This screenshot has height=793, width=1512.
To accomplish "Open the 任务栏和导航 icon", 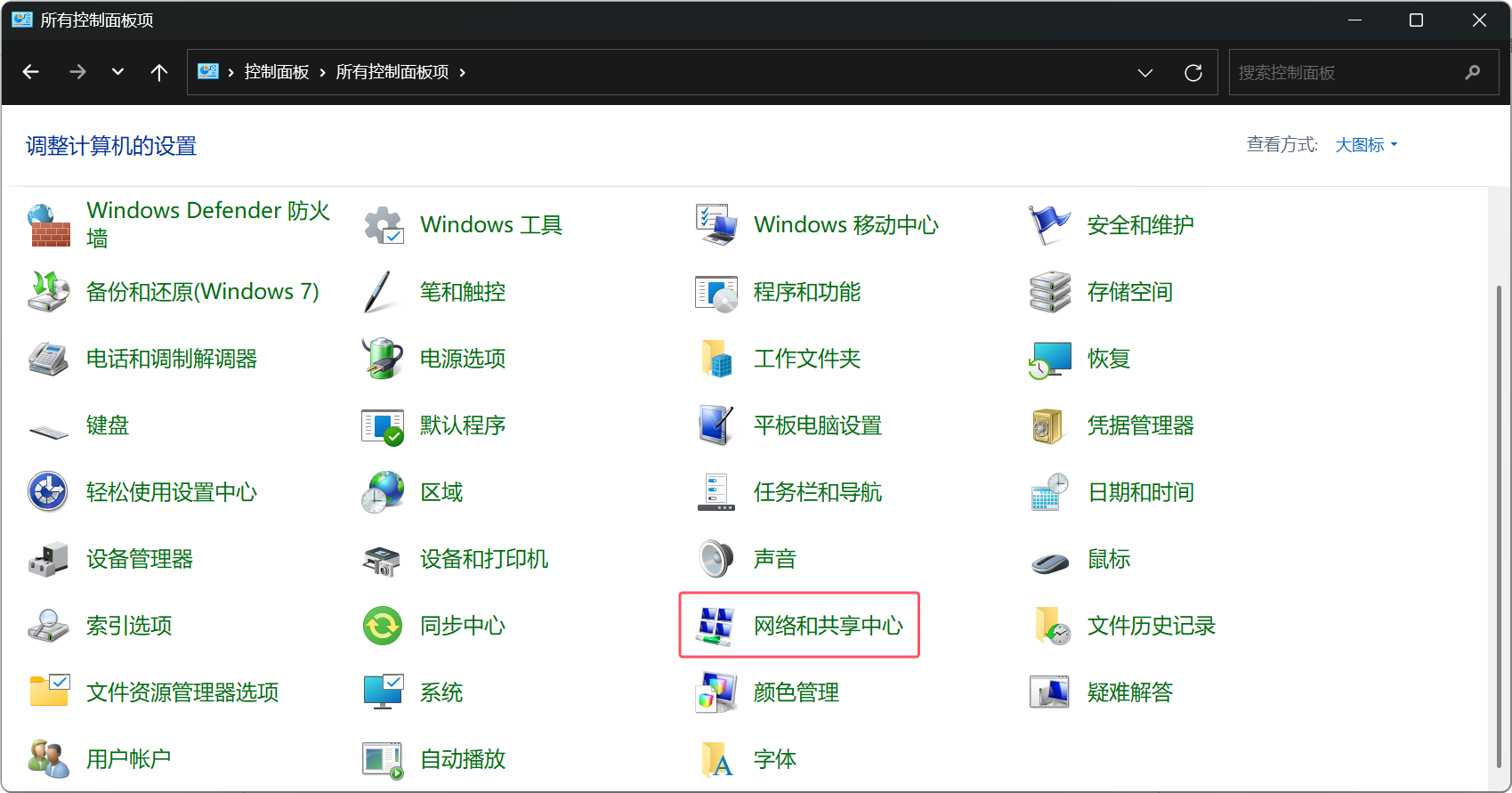I will click(716, 492).
